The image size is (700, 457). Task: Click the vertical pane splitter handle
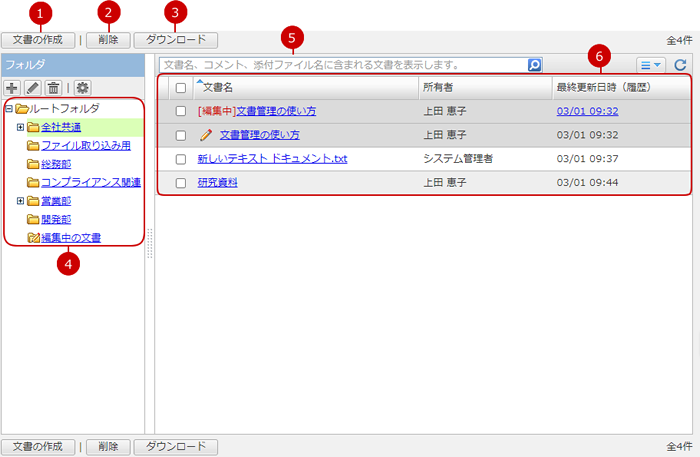(150, 243)
